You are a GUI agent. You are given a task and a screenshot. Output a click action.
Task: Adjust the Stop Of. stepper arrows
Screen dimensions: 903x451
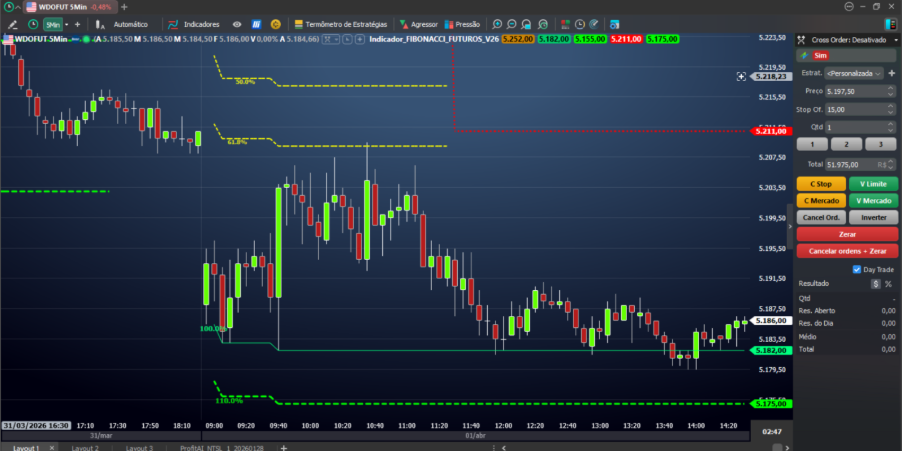pyautogui.click(x=890, y=109)
